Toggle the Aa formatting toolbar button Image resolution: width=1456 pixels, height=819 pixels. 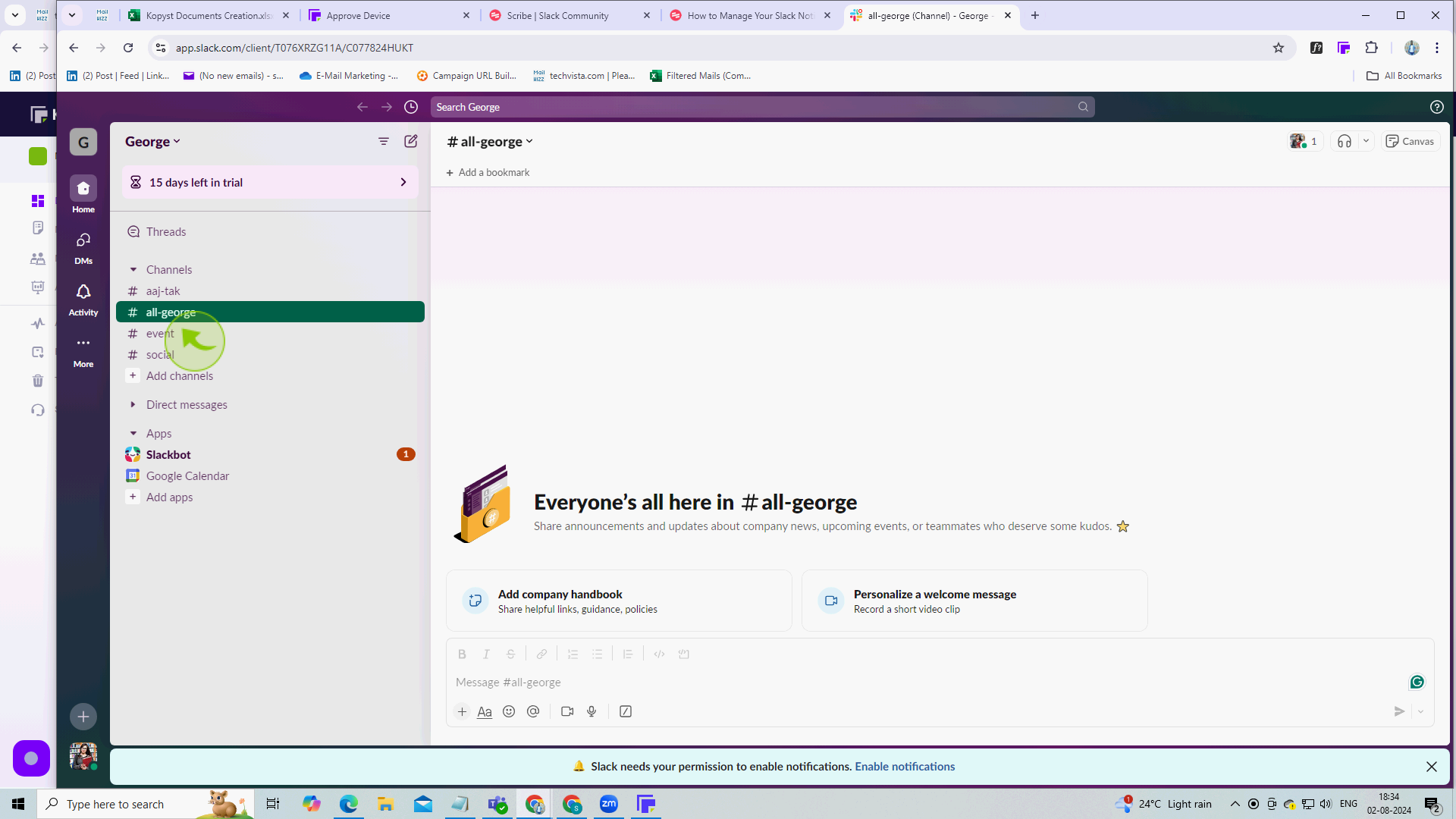pos(485,711)
